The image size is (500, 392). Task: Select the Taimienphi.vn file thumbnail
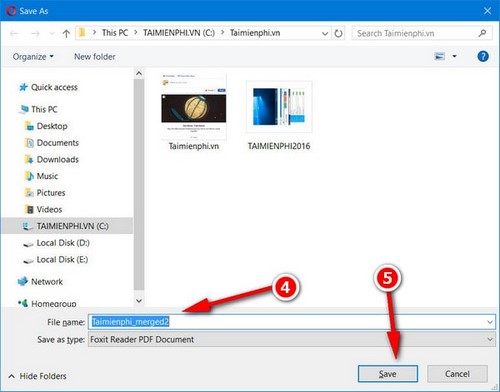tap(194, 112)
